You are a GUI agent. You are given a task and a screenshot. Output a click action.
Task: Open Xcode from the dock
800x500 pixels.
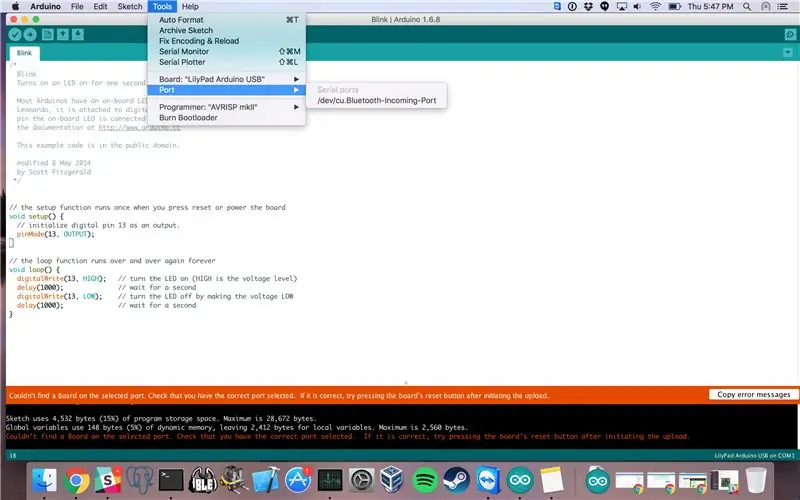tap(266, 480)
